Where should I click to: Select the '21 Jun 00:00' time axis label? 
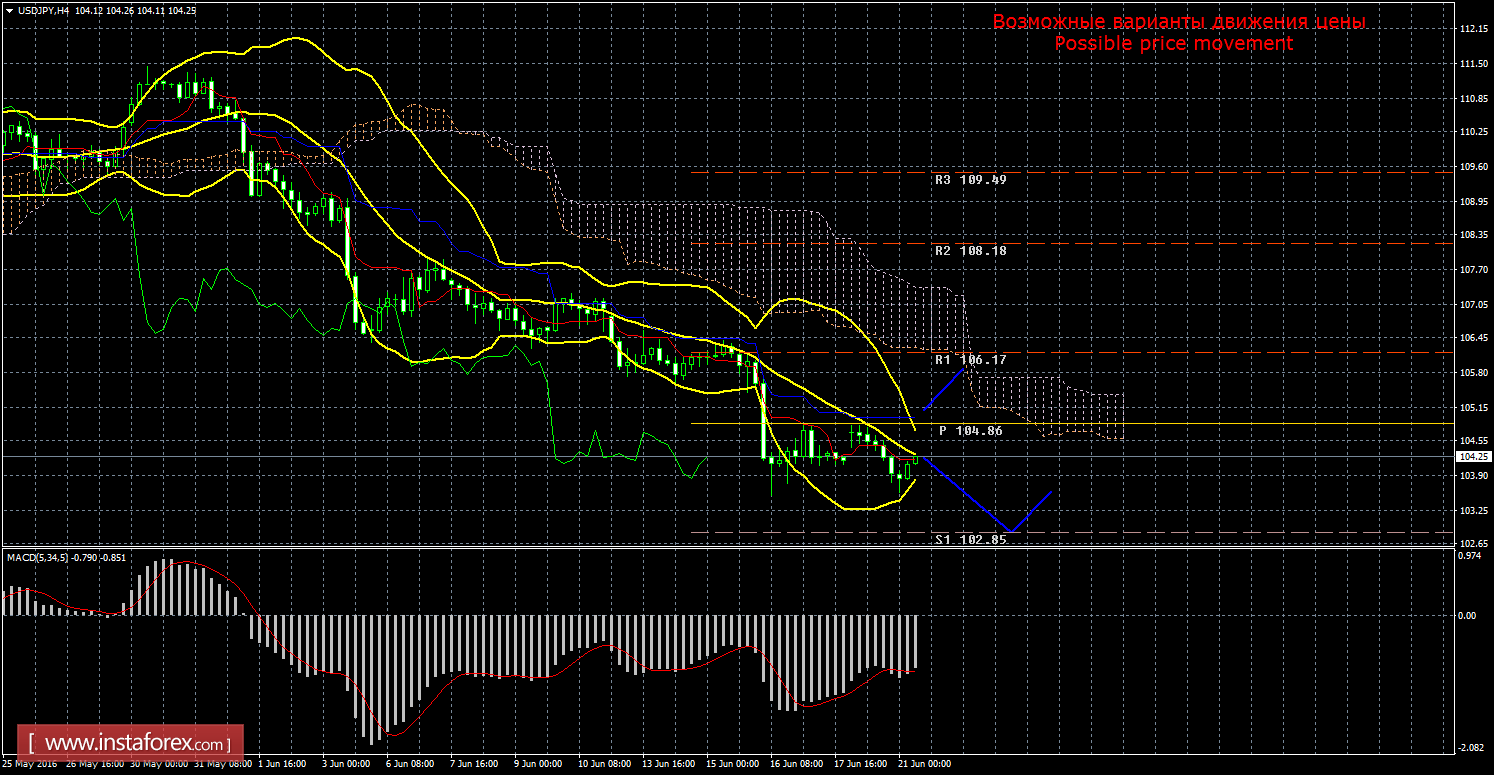(x=925, y=764)
